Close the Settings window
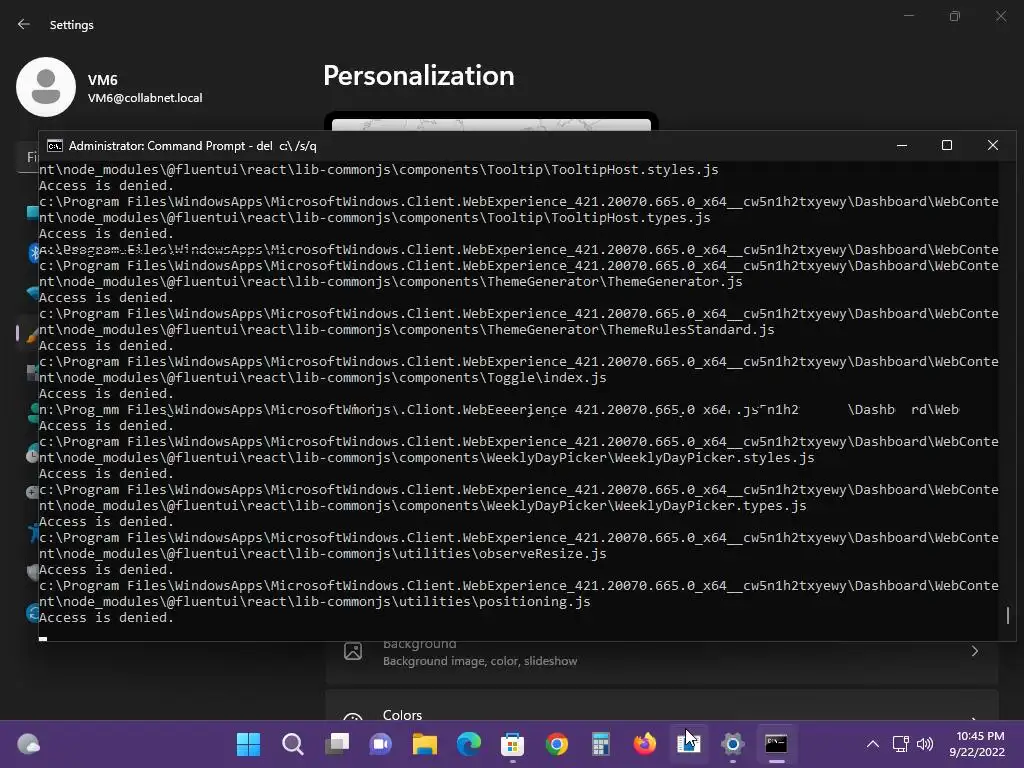Image resolution: width=1024 pixels, height=768 pixels. click(1000, 16)
